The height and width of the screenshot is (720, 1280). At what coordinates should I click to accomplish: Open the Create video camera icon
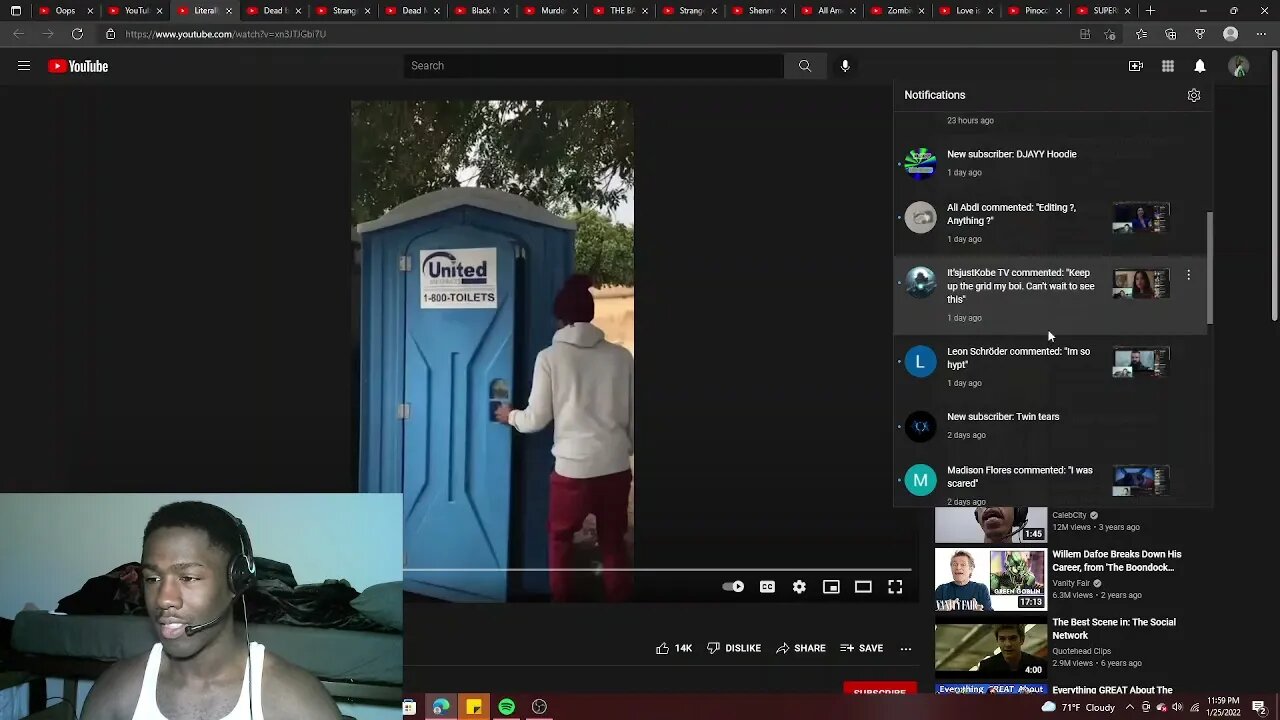click(1136, 66)
